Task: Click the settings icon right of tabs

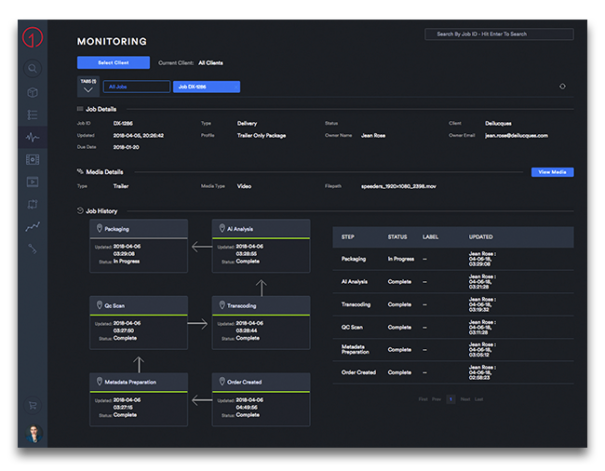Action: pyautogui.click(x=562, y=86)
